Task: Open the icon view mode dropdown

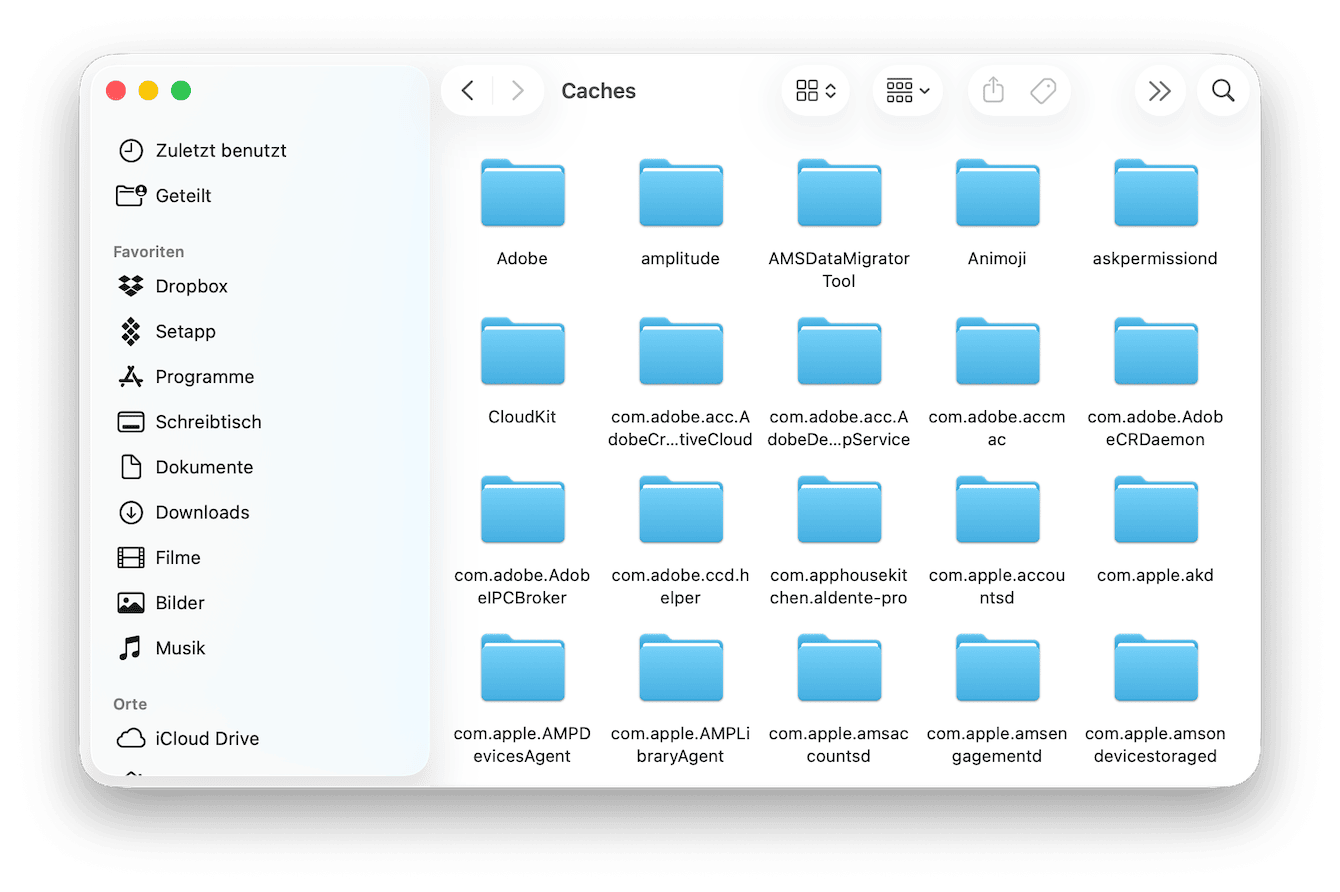Action: pos(816,91)
